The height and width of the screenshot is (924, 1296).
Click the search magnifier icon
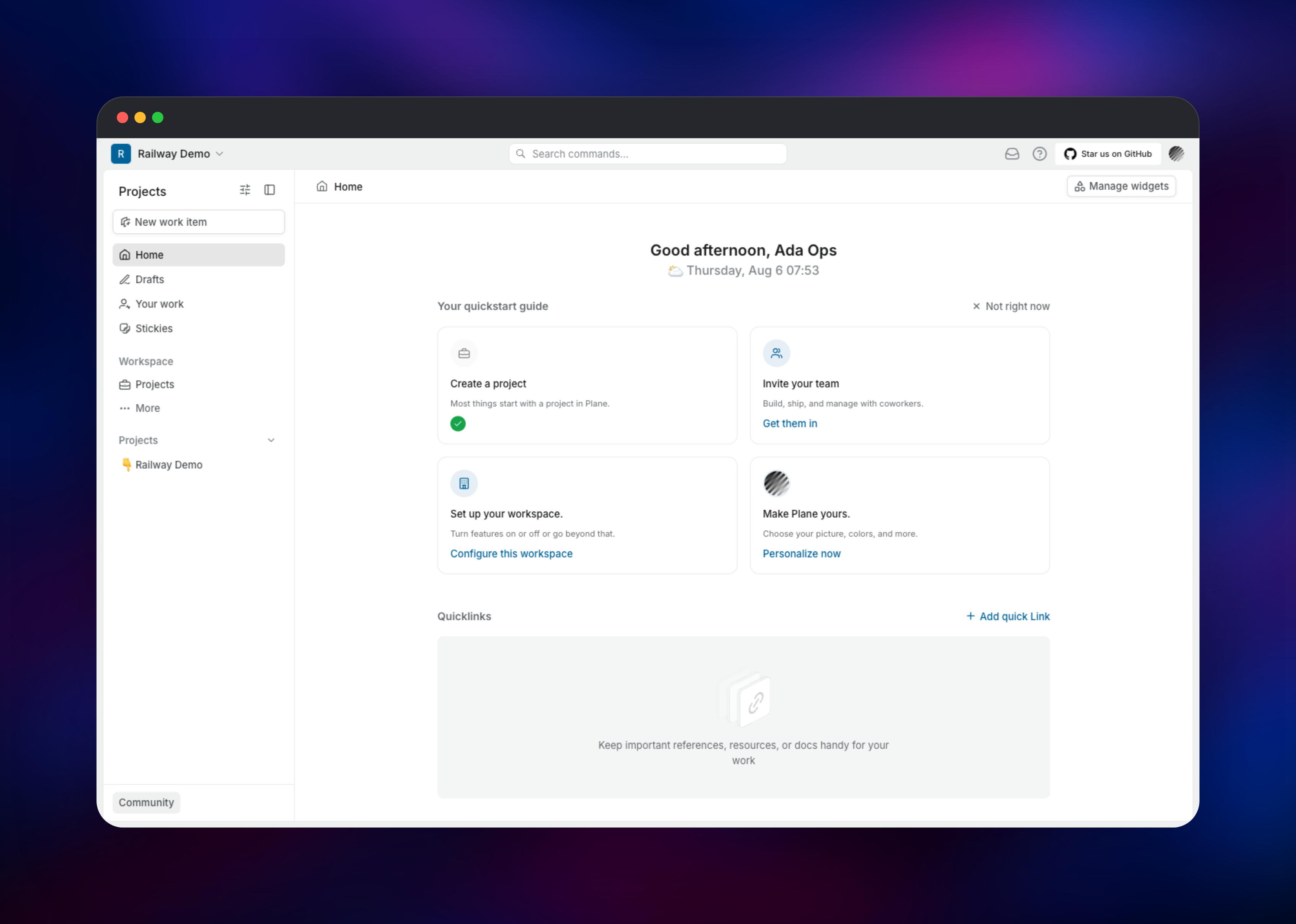[x=520, y=154]
